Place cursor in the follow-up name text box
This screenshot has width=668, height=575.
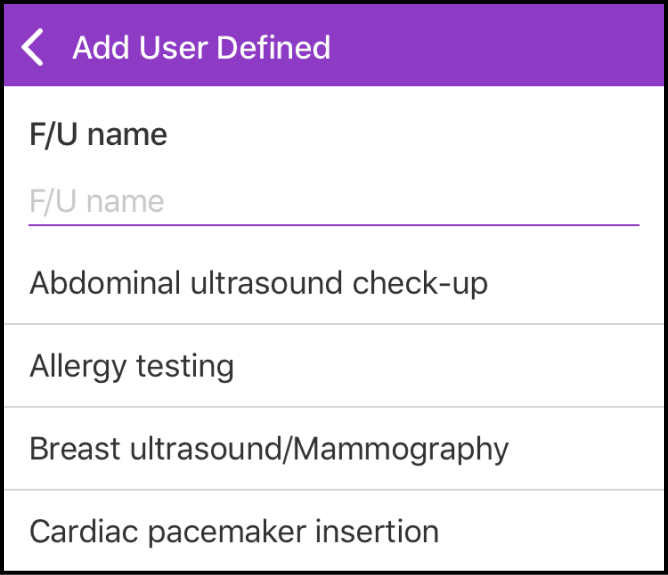click(333, 202)
